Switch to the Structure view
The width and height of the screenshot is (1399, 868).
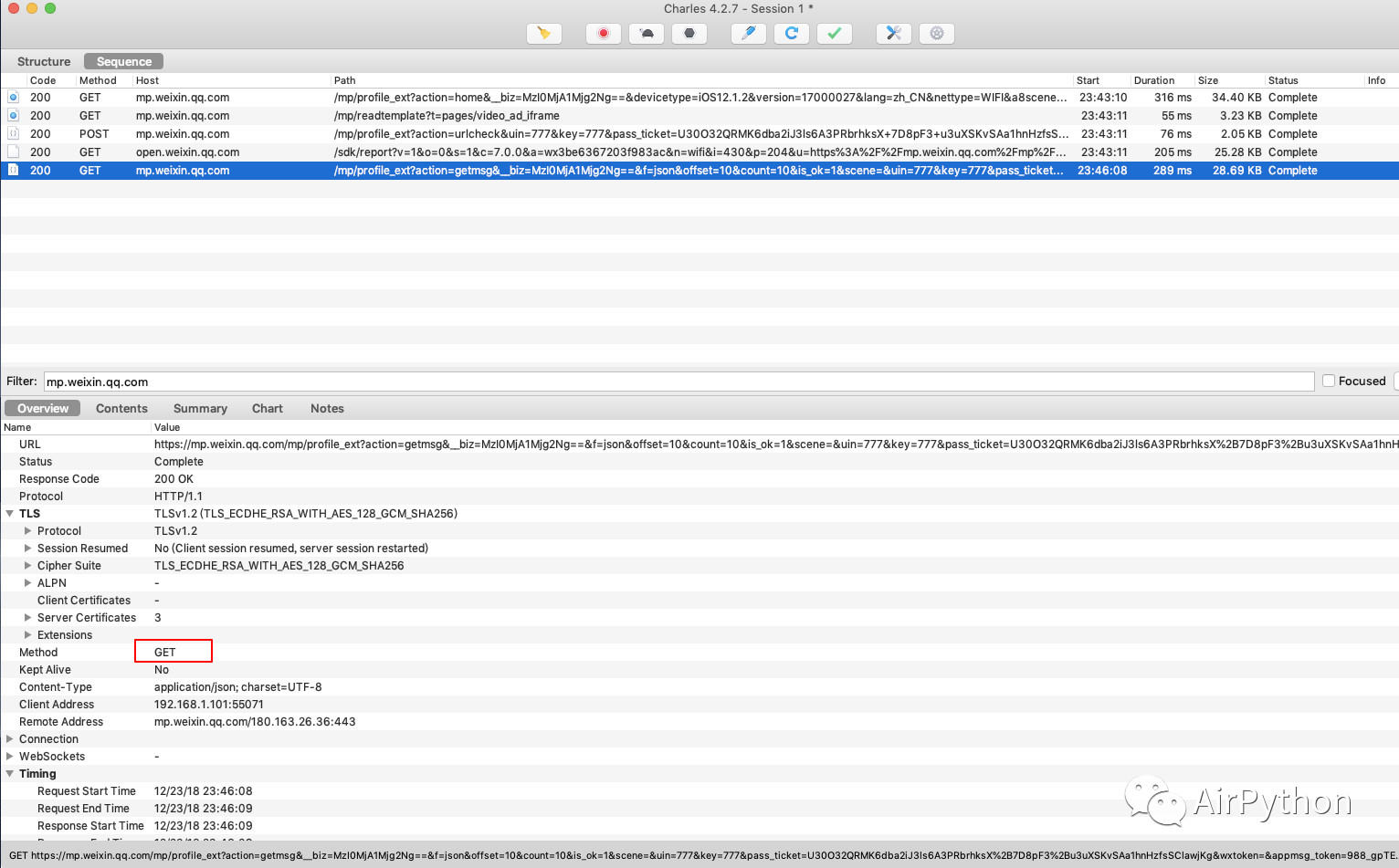pos(44,61)
